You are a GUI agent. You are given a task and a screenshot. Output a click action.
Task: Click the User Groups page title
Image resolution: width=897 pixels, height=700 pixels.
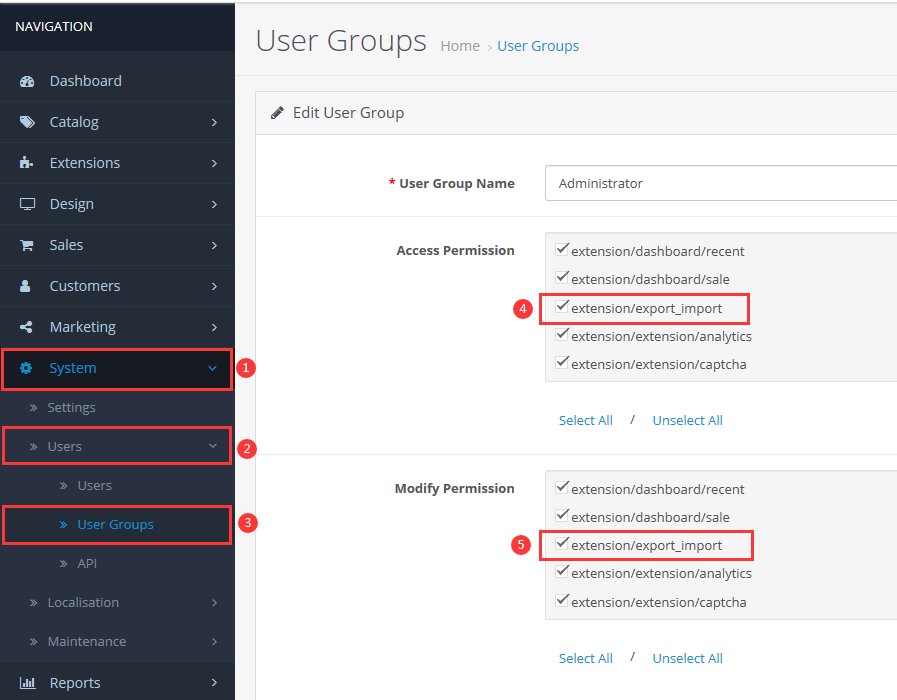(341, 41)
